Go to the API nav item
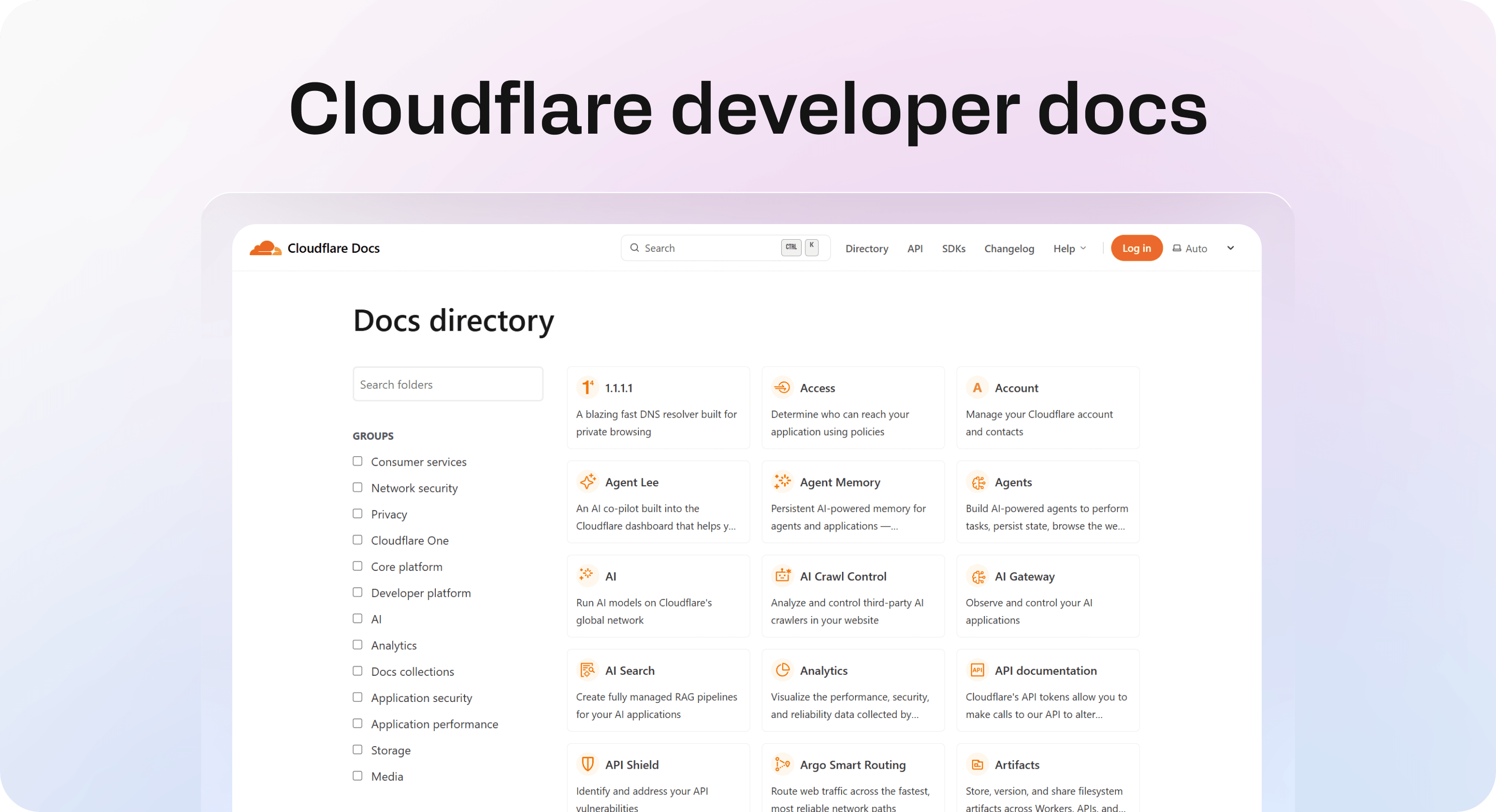 click(915, 248)
